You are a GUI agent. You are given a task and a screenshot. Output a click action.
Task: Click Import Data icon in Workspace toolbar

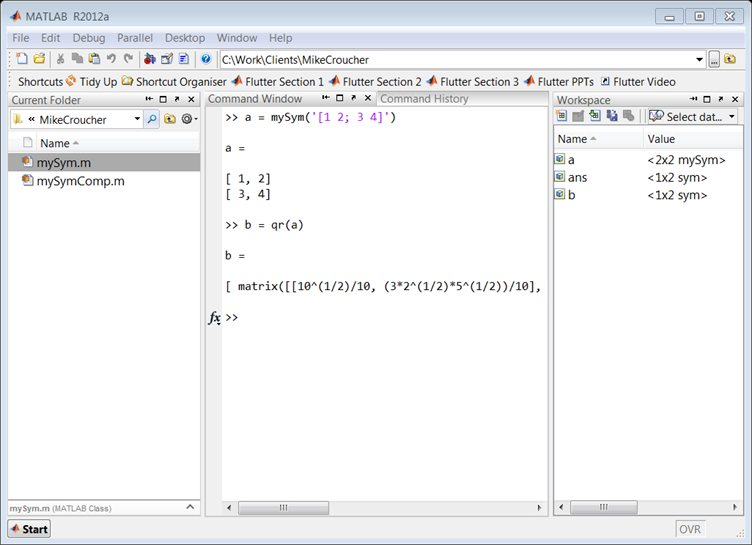pos(595,117)
